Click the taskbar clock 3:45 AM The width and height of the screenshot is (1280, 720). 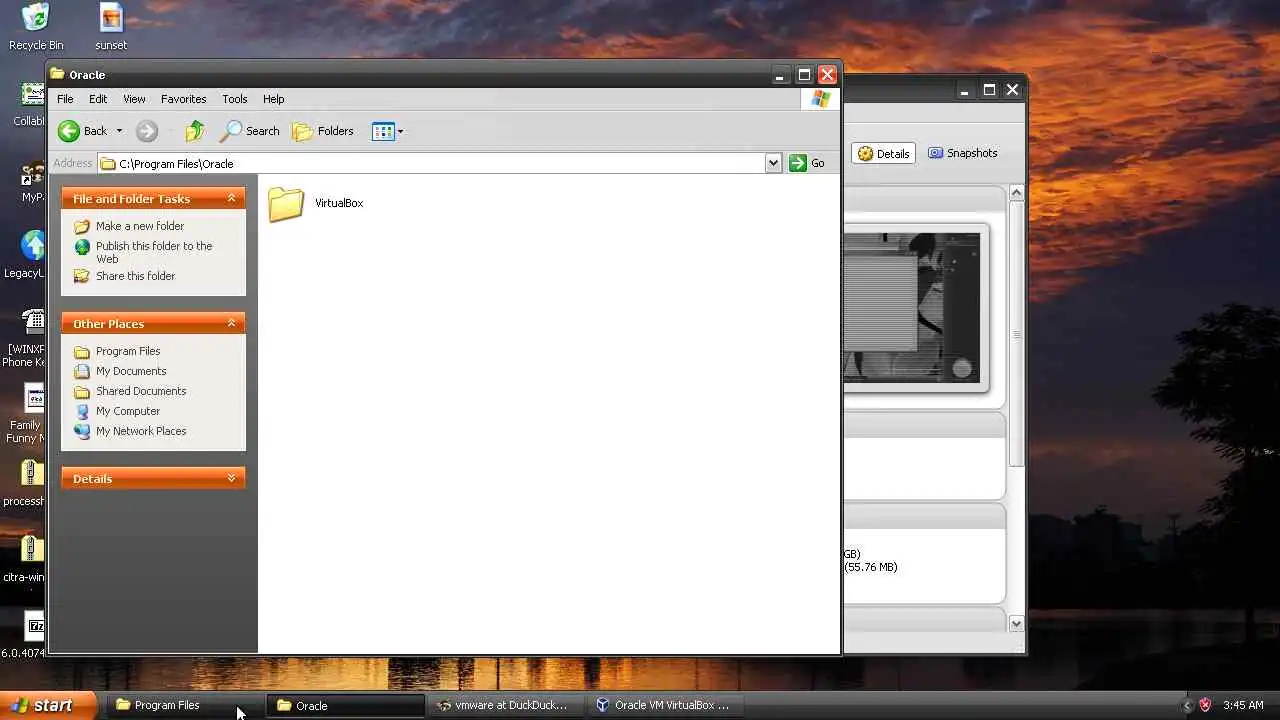coord(1243,705)
